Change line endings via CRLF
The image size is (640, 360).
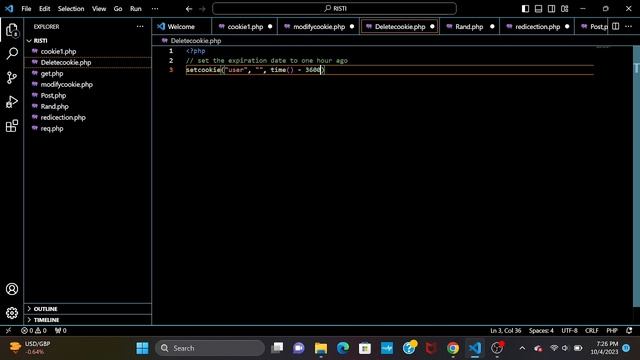click(x=591, y=331)
